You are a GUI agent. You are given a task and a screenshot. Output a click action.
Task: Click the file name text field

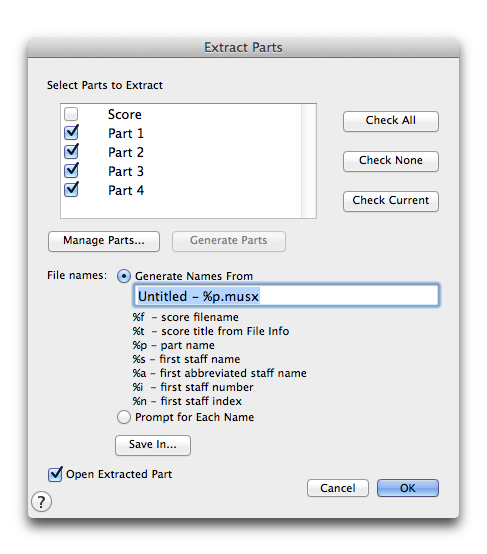point(286,295)
